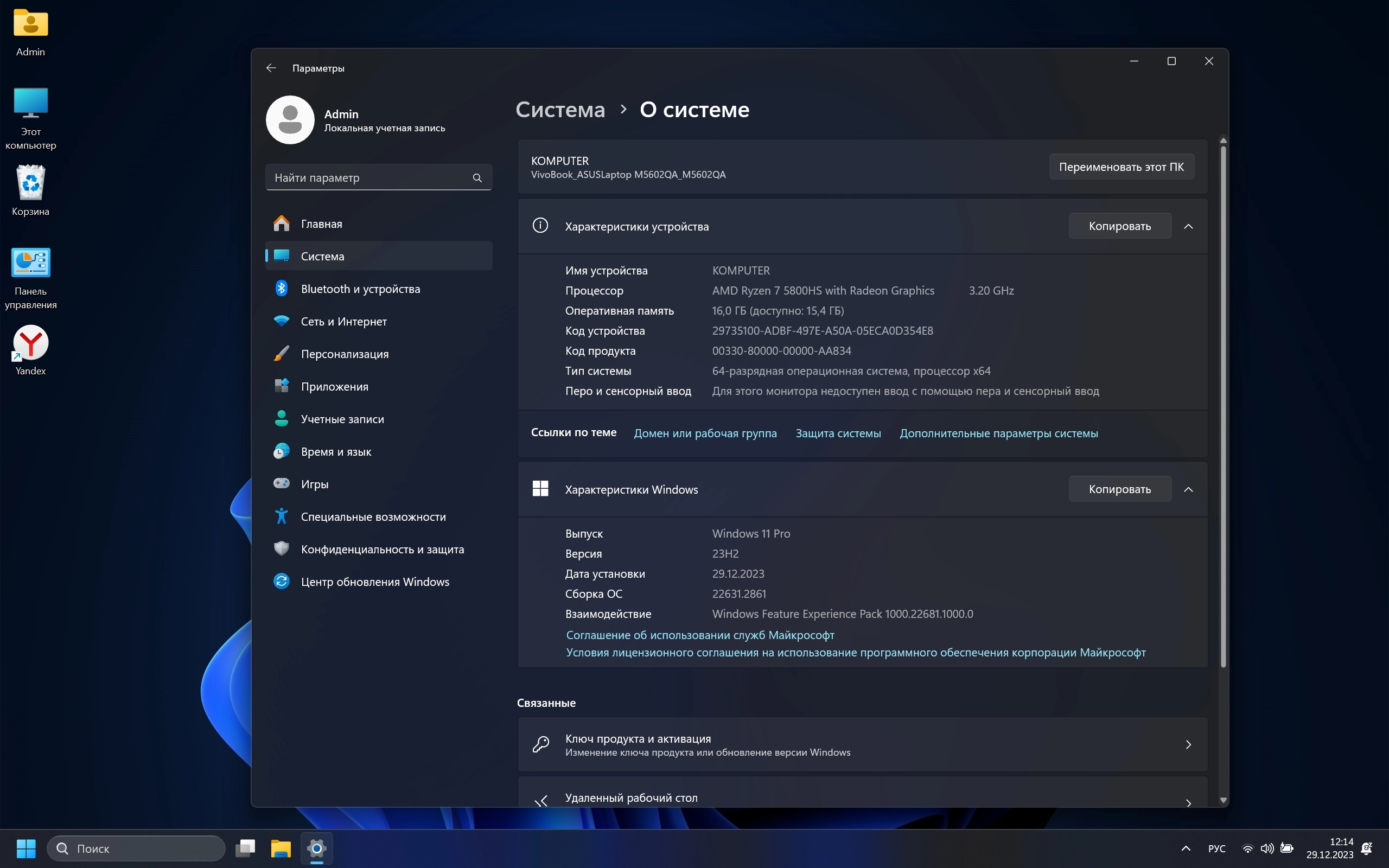This screenshot has width=1389, height=868.
Task: Click the back arrow in Settings header
Action: coord(271,68)
